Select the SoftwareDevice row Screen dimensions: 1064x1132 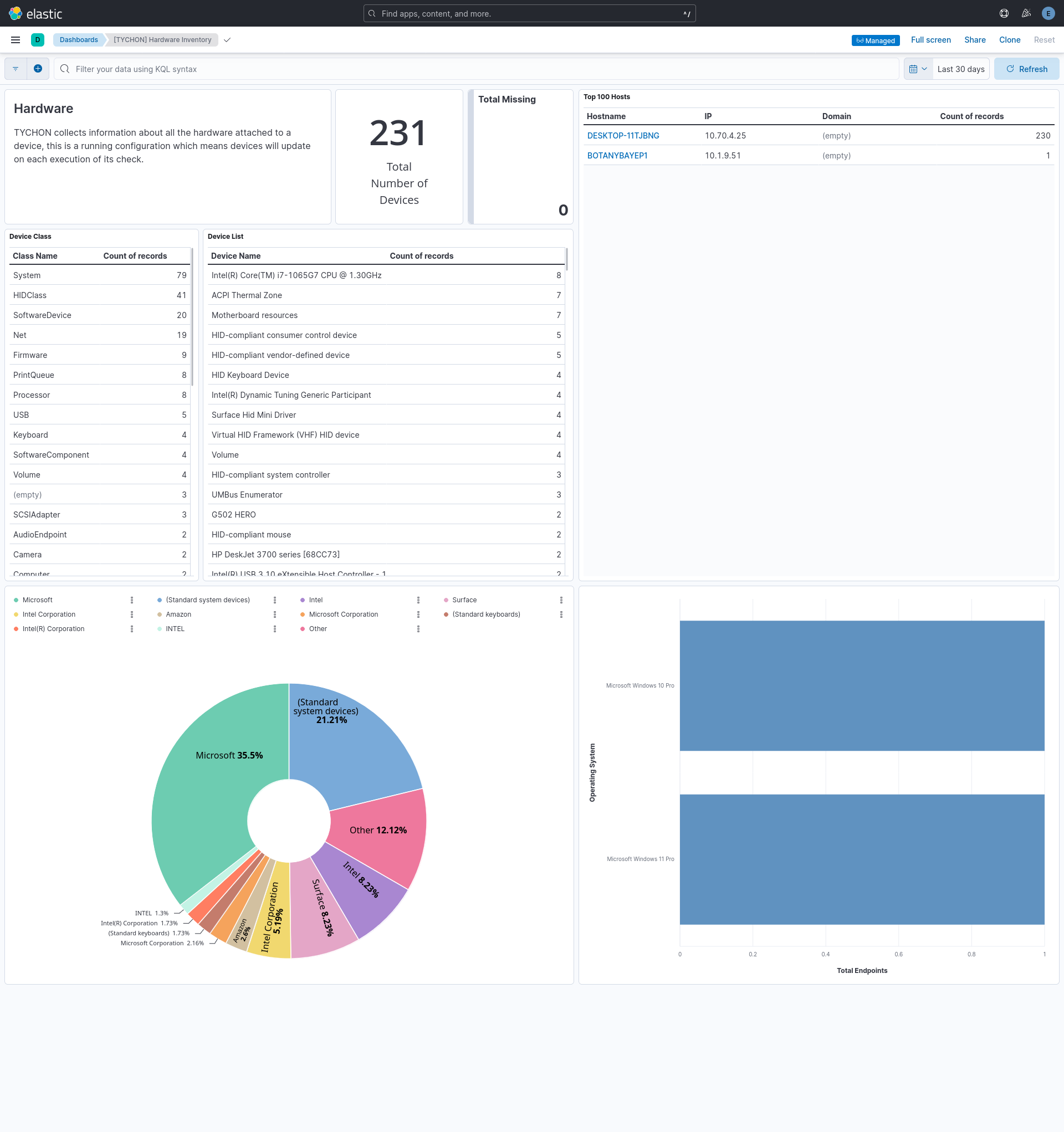(x=100, y=315)
